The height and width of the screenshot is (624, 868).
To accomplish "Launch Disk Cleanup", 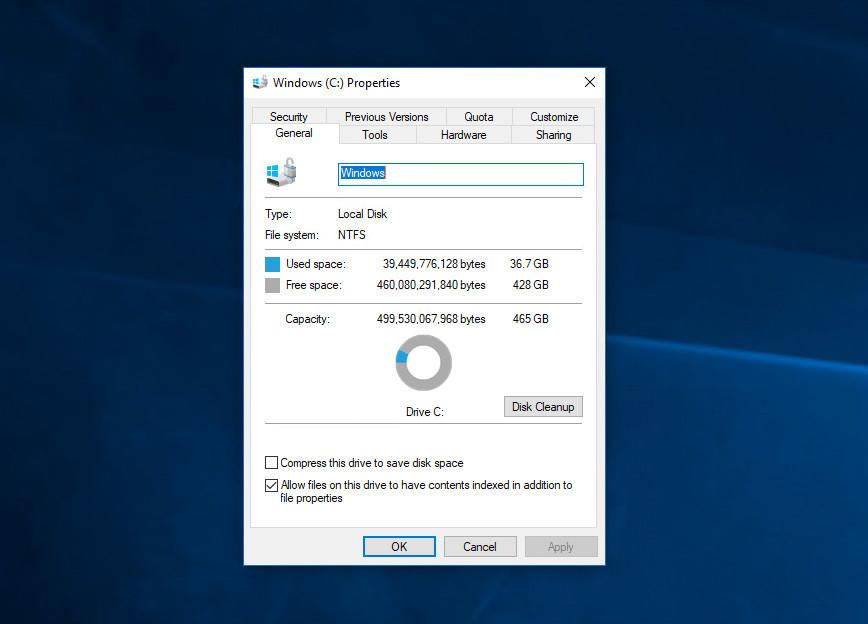I will pyautogui.click(x=543, y=406).
